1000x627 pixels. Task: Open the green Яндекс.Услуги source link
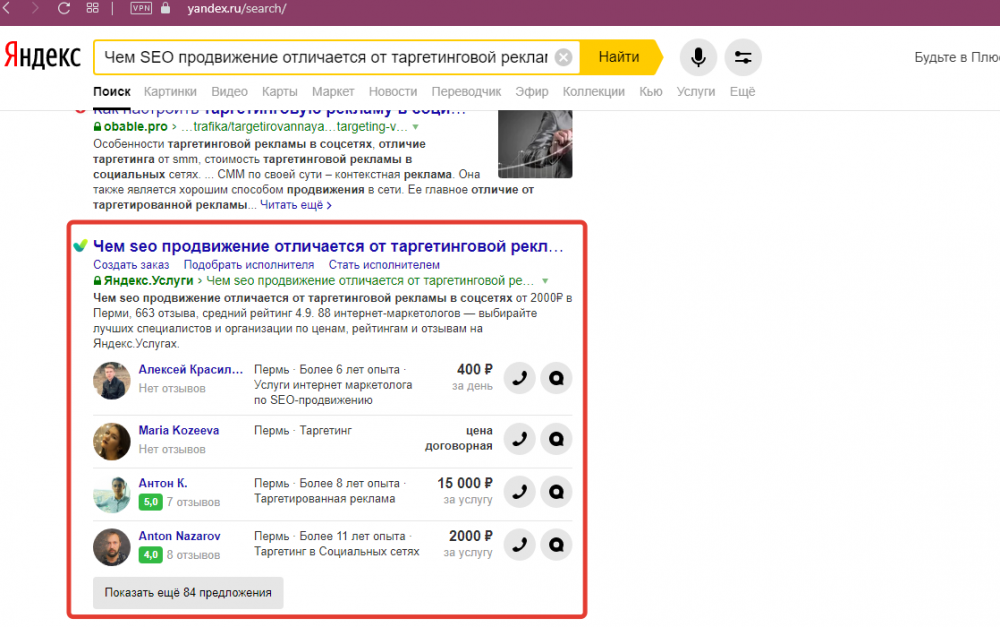point(148,281)
